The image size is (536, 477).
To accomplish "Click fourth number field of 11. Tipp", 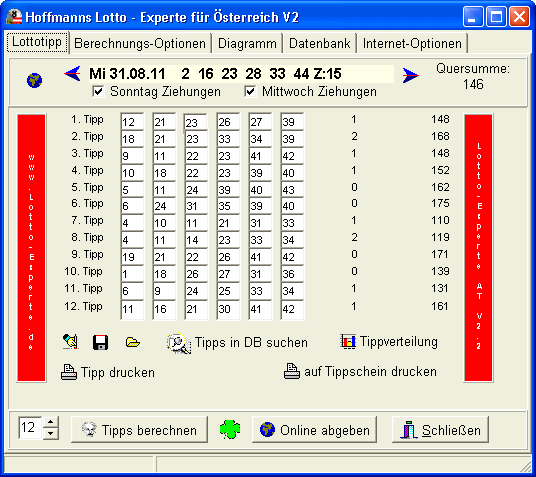I will click(228, 291).
